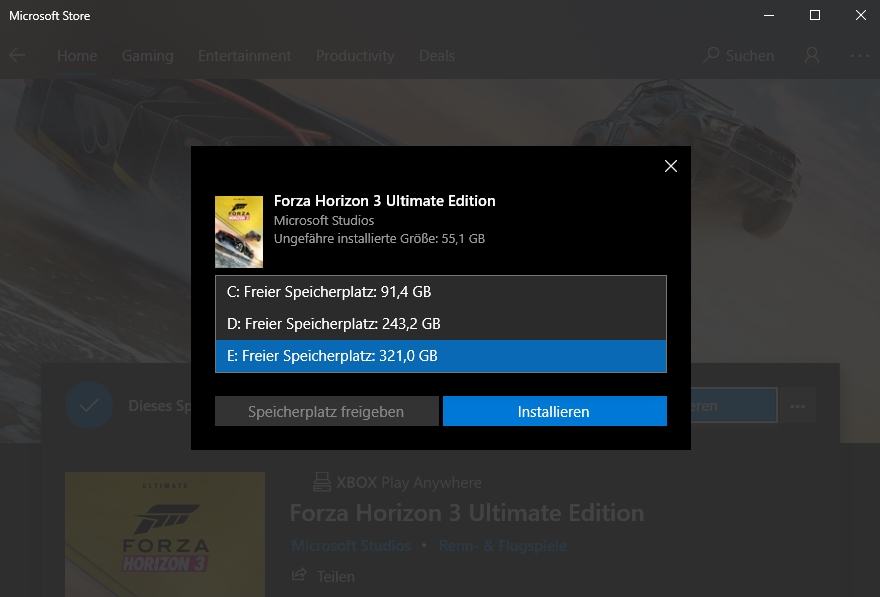This screenshot has height=597, width=880.
Task: Open the Renn- & Flugspiele category link
Action: 502,545
